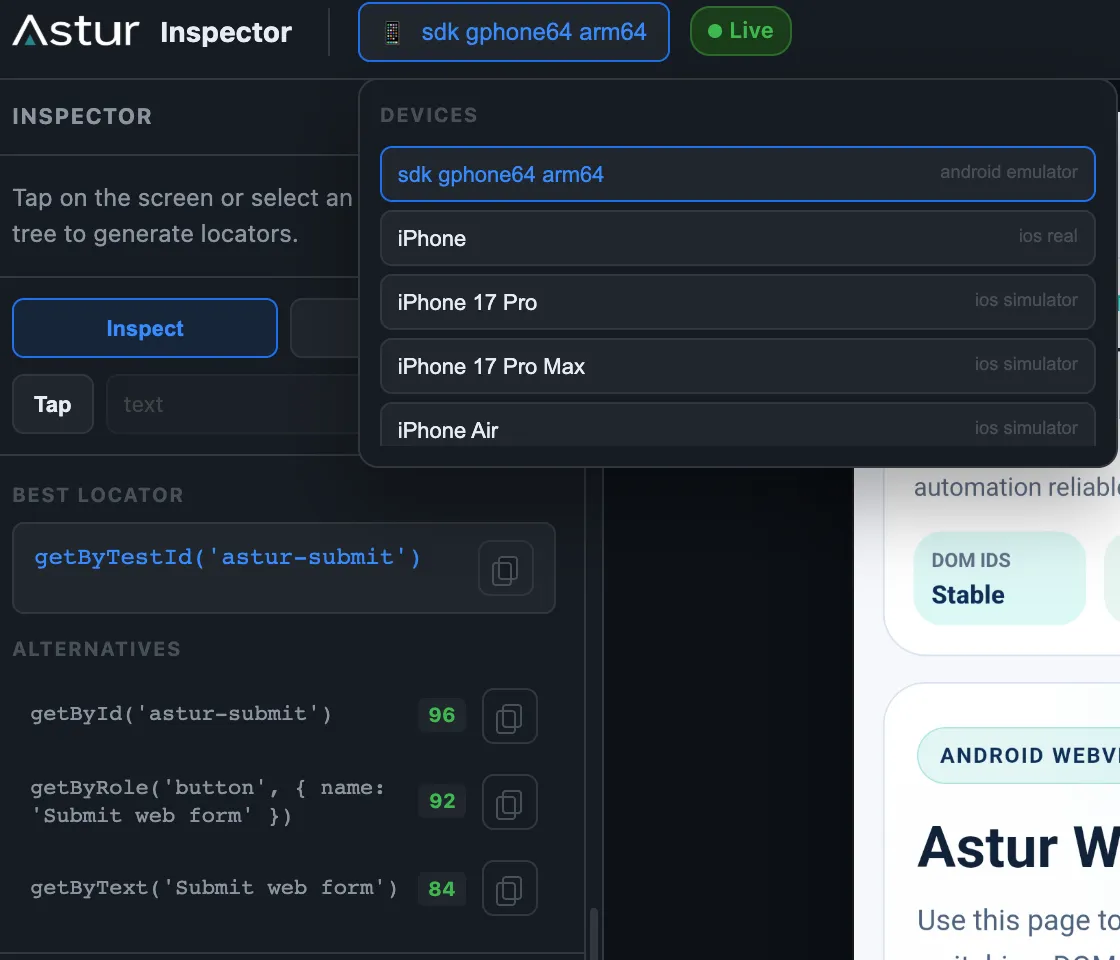Click the DOM IDS Stable card

[999, 579]
